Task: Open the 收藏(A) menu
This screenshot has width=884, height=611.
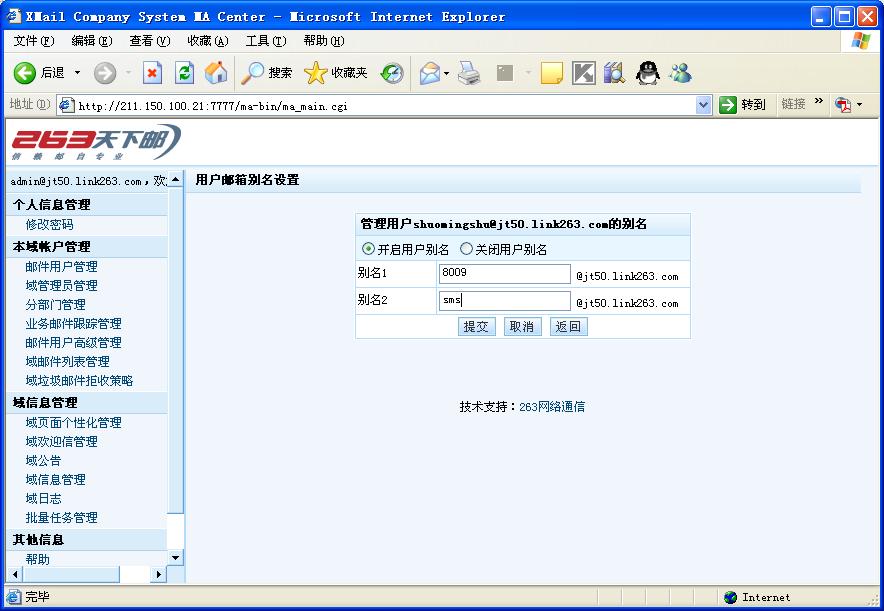Action: point(207,41)
